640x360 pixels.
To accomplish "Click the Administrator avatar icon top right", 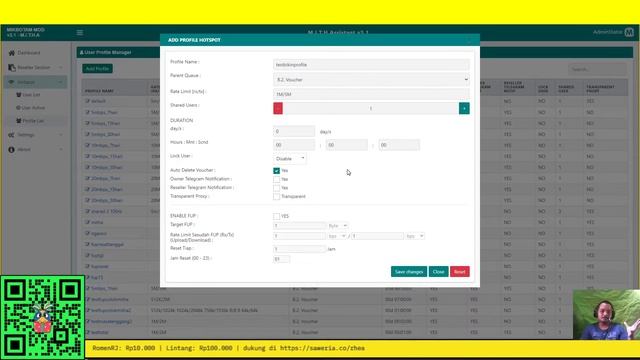I will pos(629,32).
